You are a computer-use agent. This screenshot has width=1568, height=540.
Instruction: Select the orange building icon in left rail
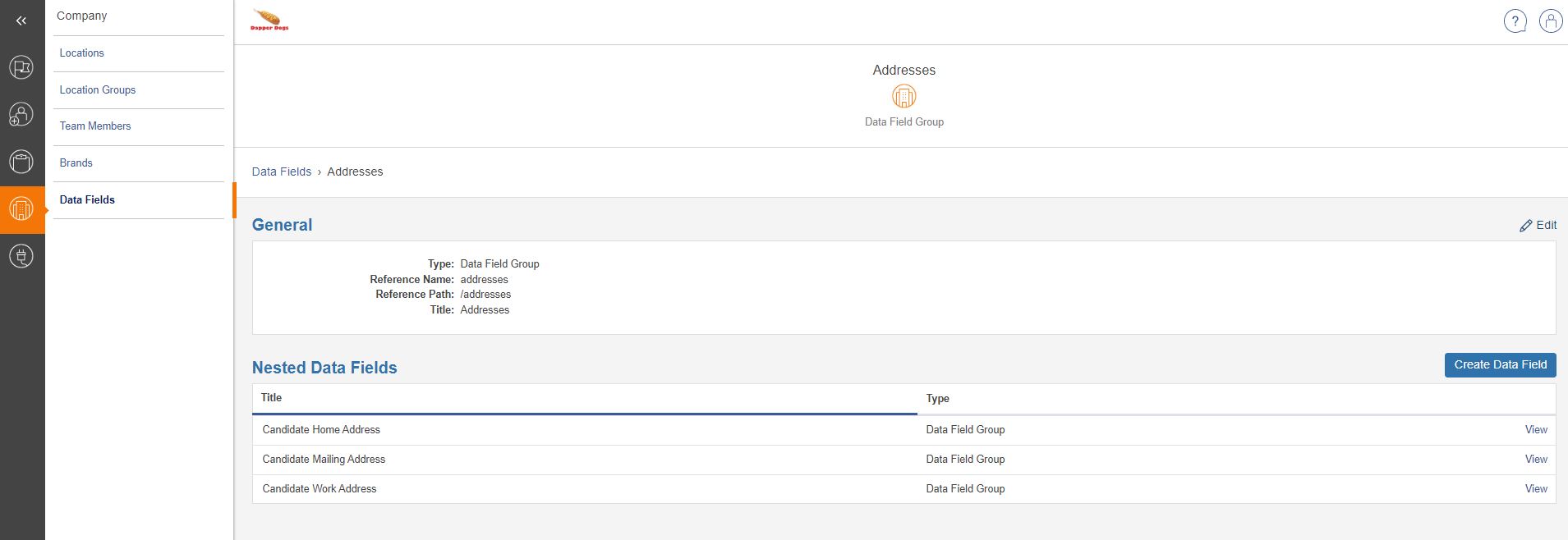tap(21, 209)
